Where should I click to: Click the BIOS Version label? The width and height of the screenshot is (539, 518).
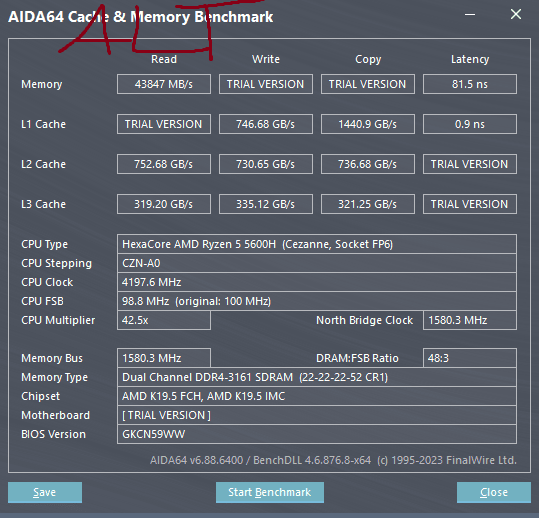(x=53, y=434)
